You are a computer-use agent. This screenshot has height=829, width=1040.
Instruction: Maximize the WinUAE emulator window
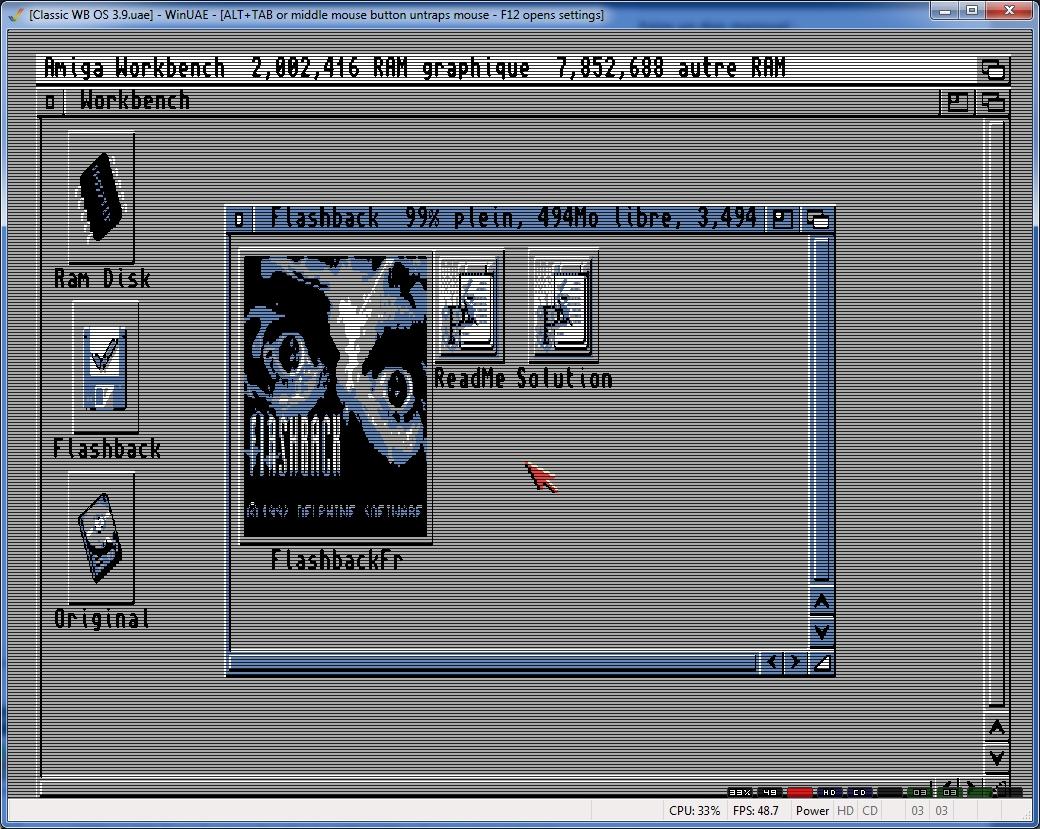[x=972, y=11]
